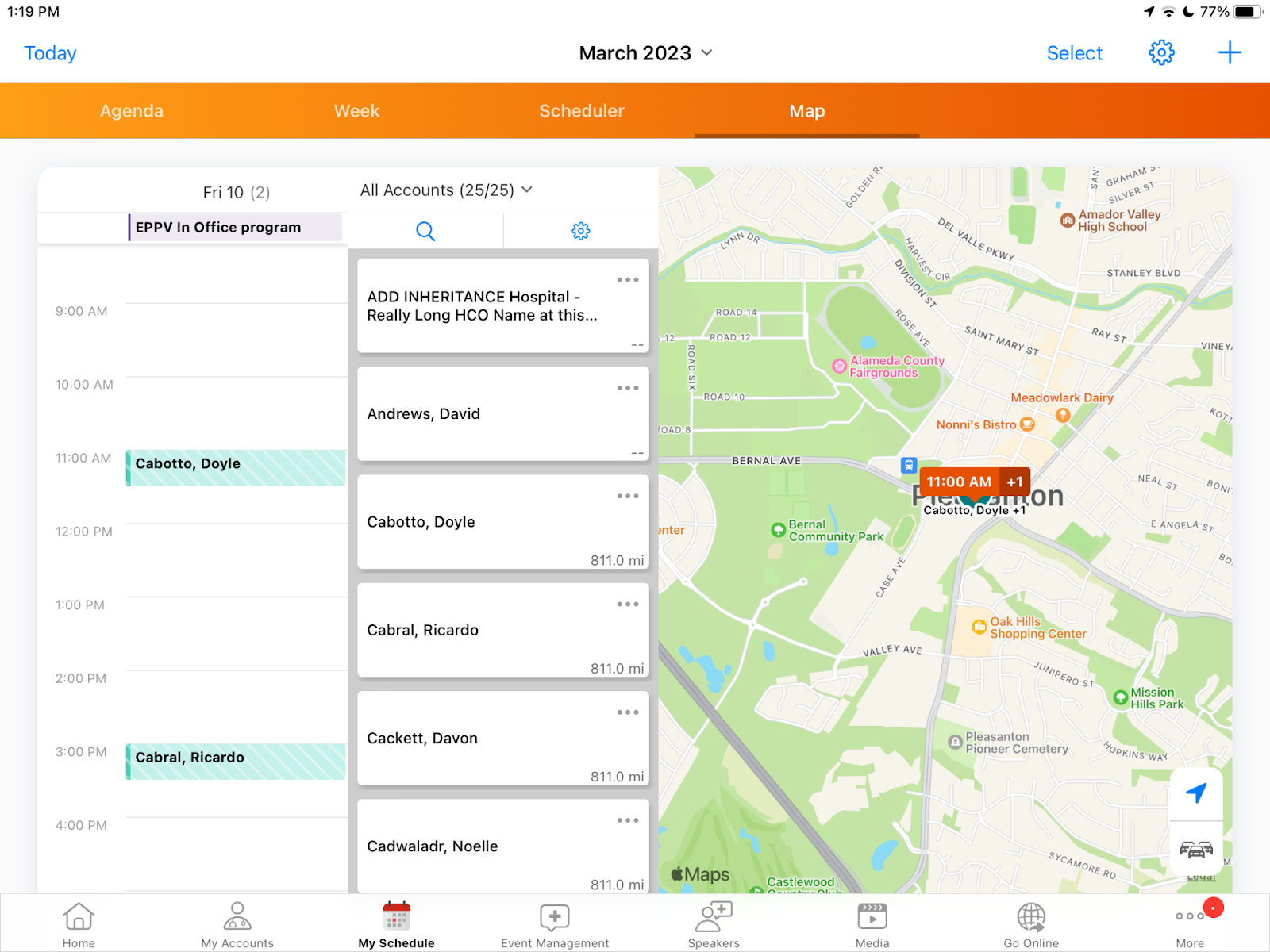
Task: Expand the March 2023 month picker
Action: (645, 53)
